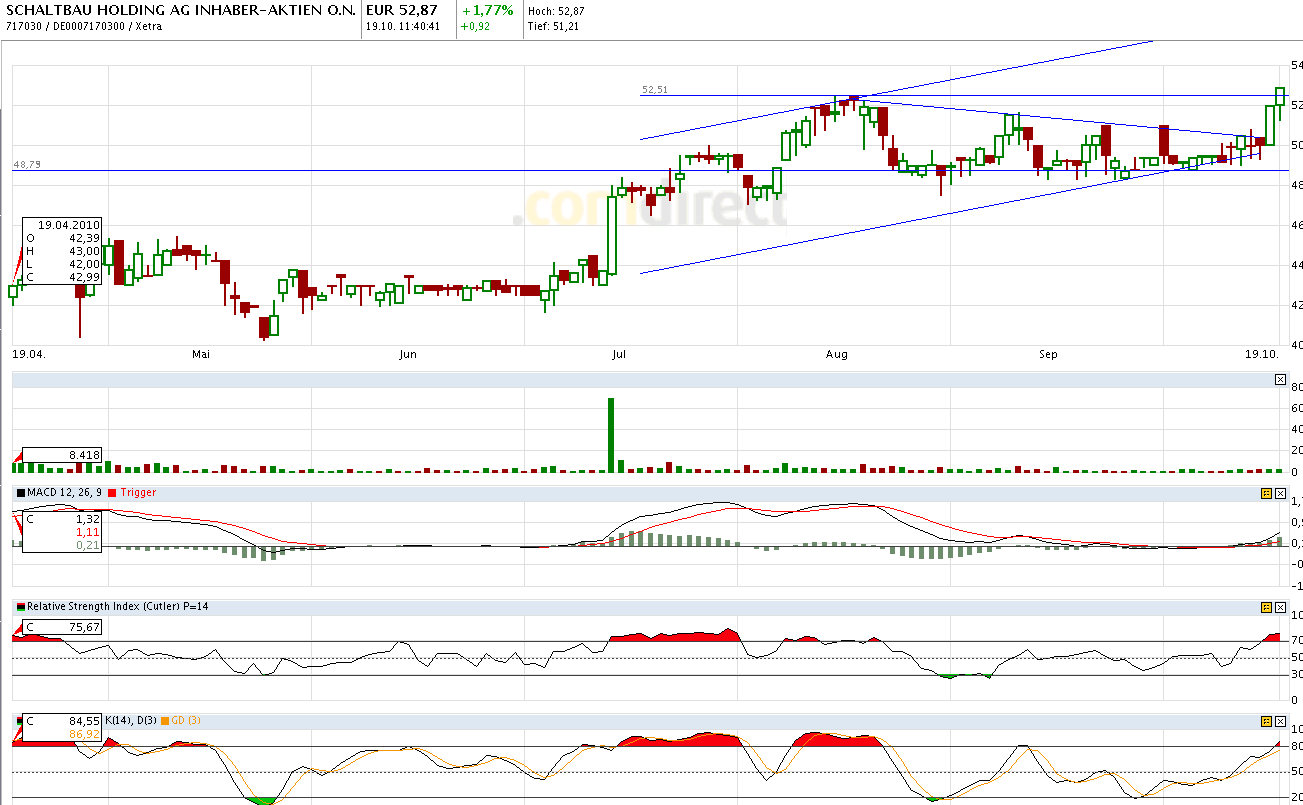Click the 'Jun' month label on axis
This screenshot has height=805, width=1303.
(407, 354)
